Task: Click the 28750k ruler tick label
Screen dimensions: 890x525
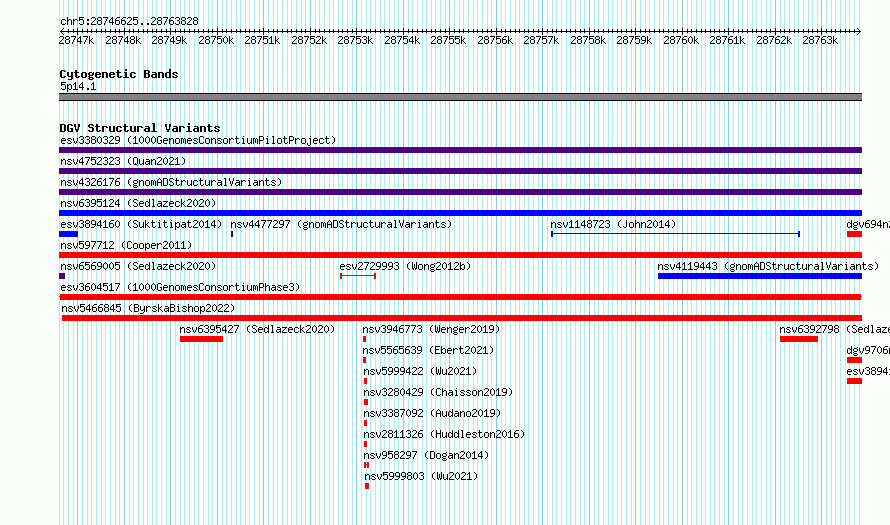Action: coord(216,40)
